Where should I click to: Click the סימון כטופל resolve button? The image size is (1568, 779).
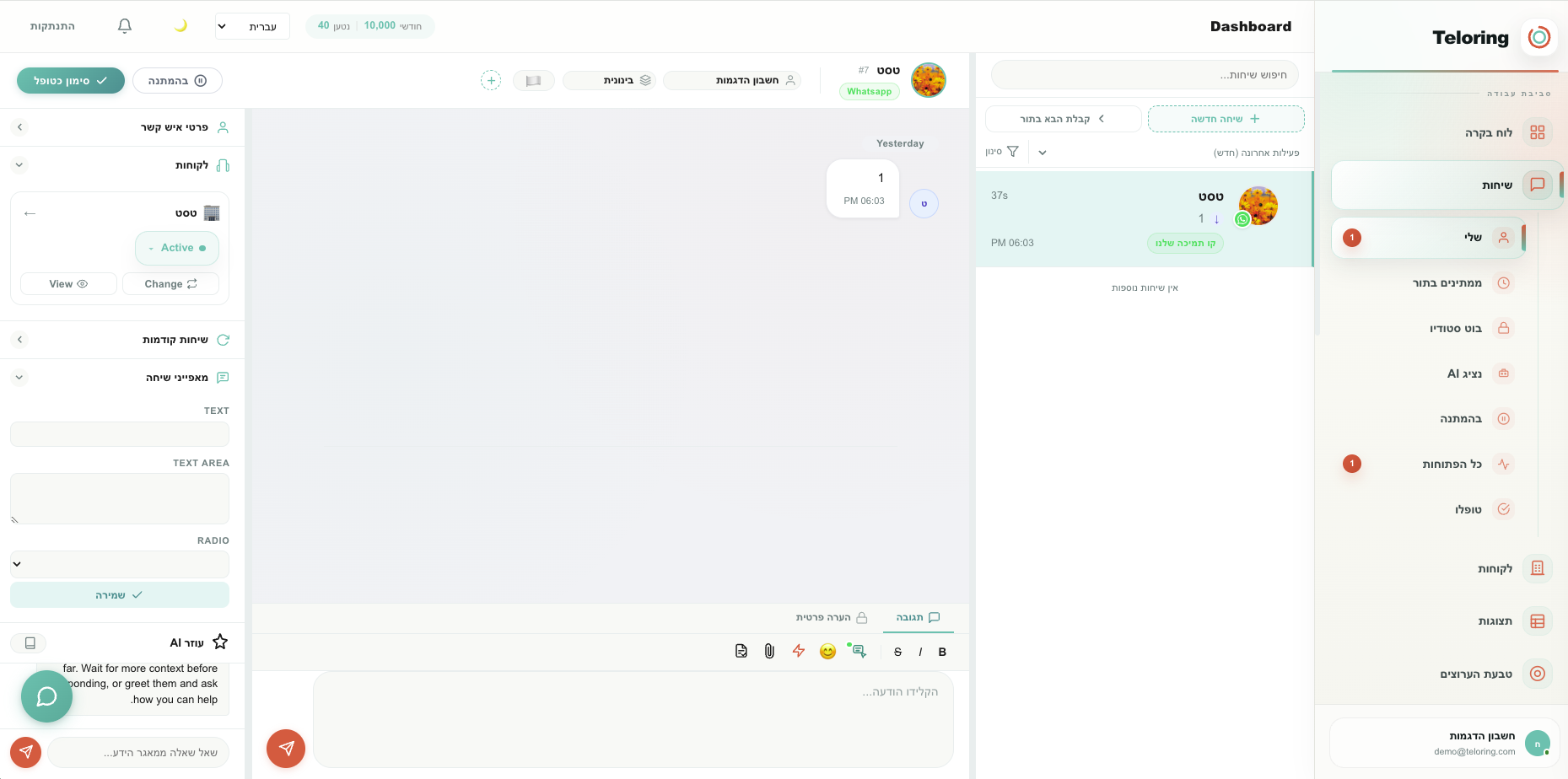click(x=71, y=81)
